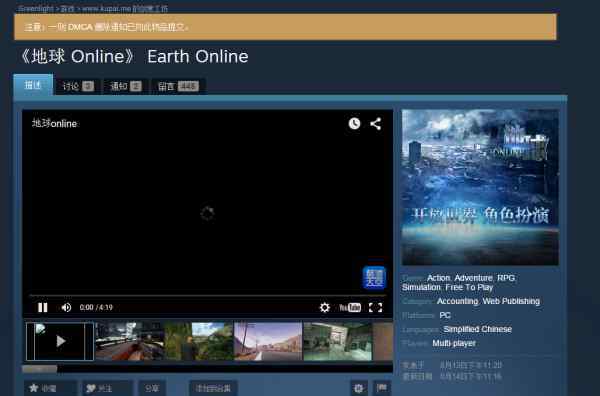This screenshot has width=600, height=396.
Task: Click the thumbnail strip horizontal scrollbar
Action: click(x=207, y=368)
